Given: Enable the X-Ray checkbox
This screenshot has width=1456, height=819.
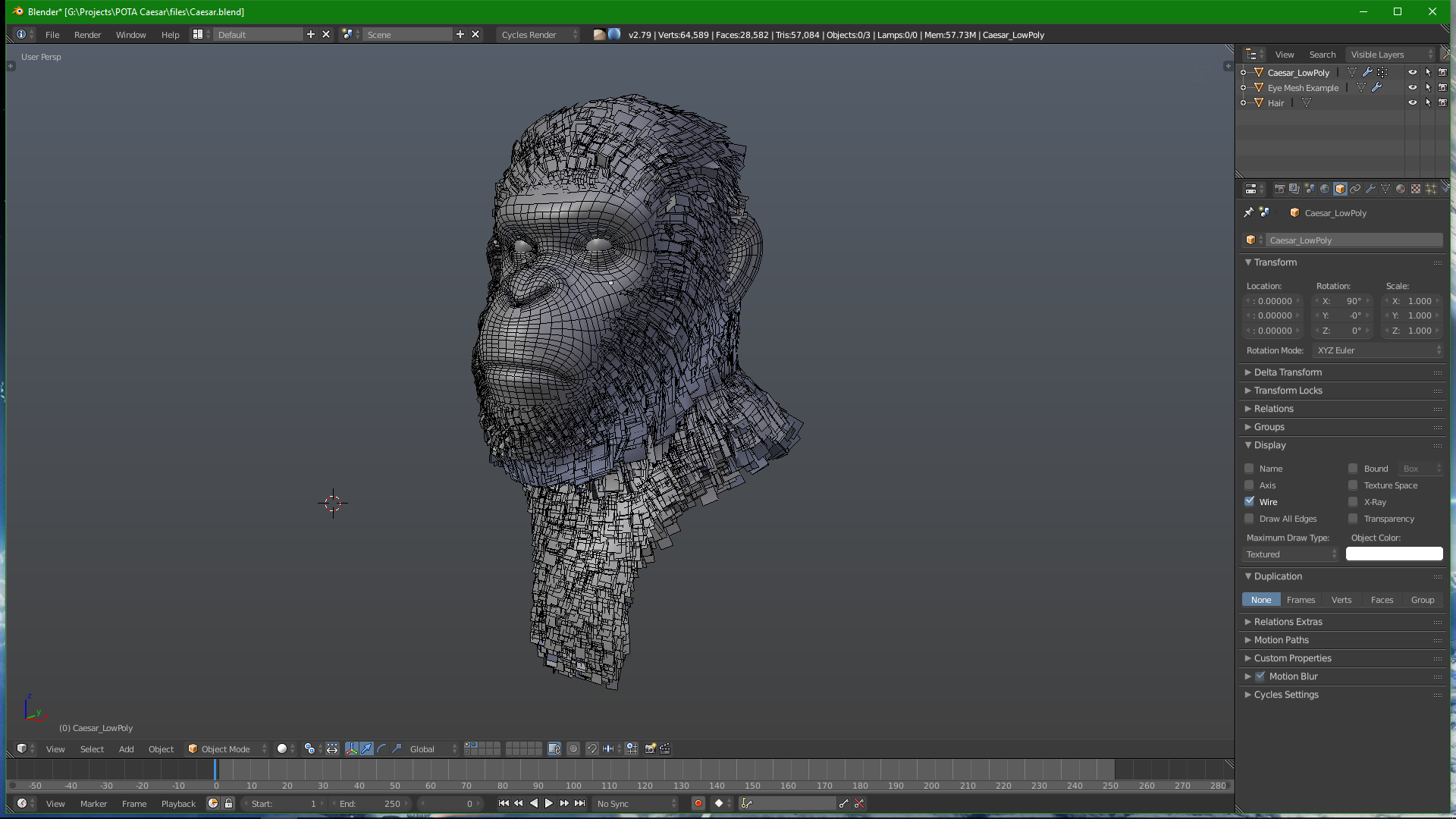Looking at the screenshot, I should pyautogui.click(x=1353, y=501).
